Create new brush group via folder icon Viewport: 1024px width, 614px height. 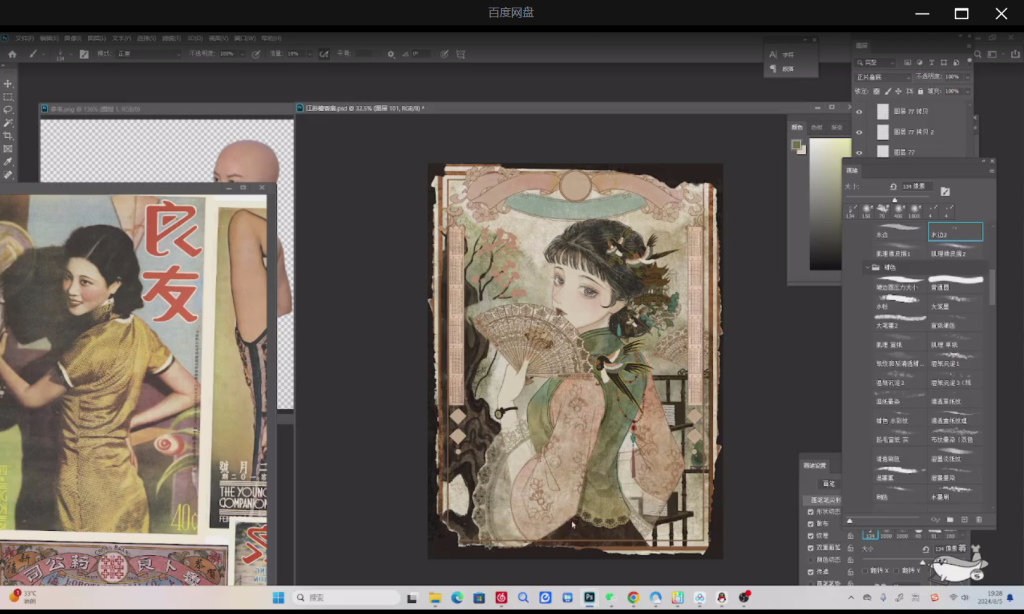point(949,520)
